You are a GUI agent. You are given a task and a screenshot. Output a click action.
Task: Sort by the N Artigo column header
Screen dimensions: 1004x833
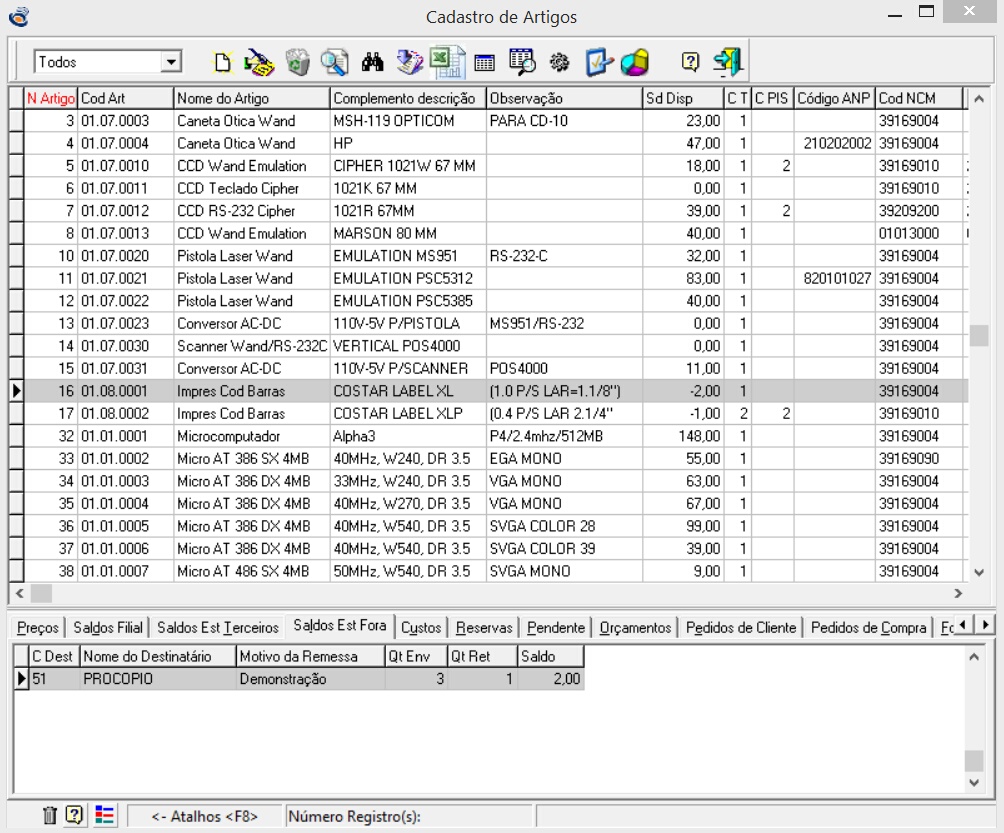coord(51,98)
